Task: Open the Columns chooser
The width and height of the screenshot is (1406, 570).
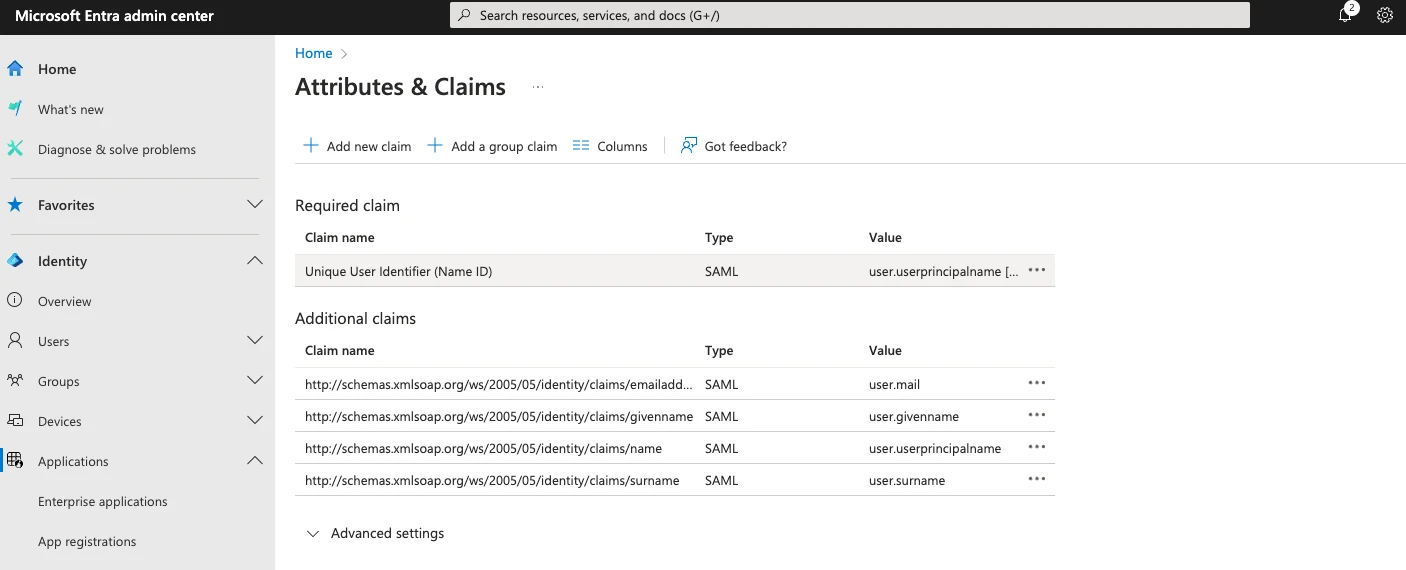Action: (x=610, y=146)
